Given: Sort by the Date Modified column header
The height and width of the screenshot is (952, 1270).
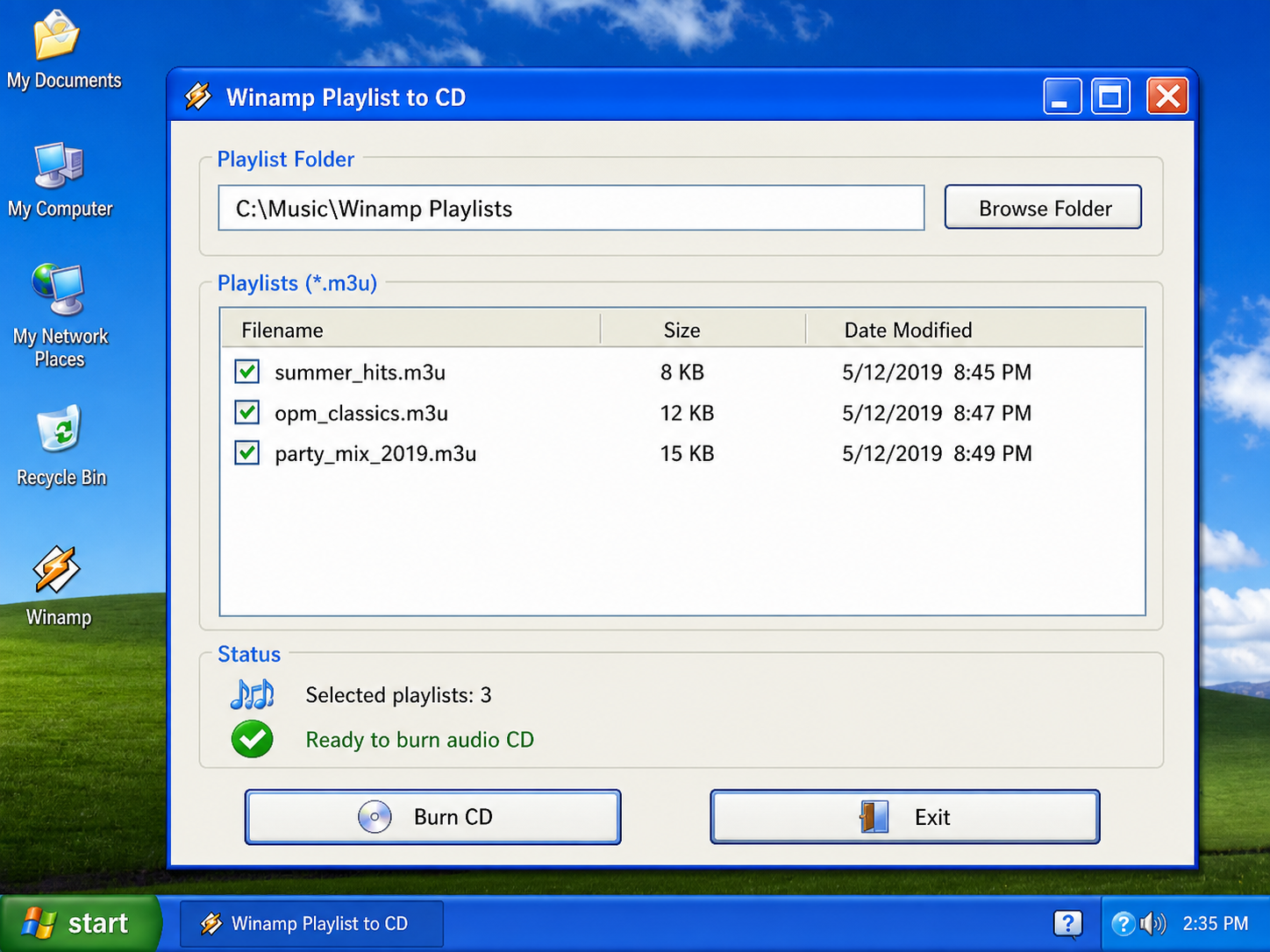Looking at the screenshot, I should (974, 330).
